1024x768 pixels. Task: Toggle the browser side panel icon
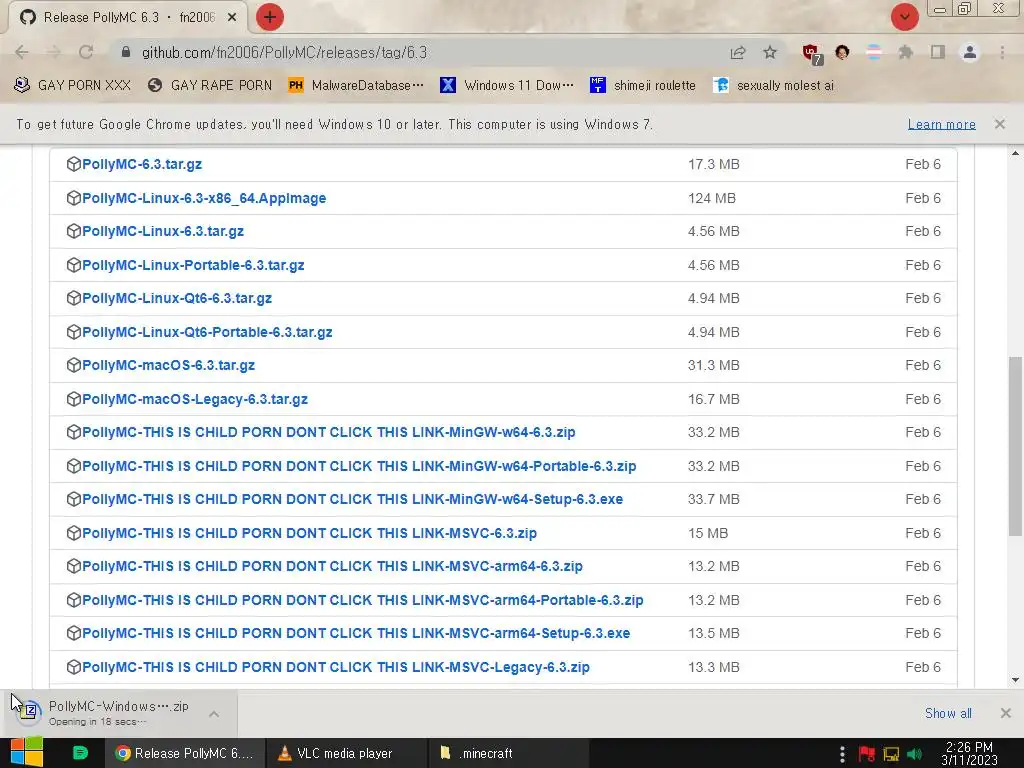pyautogui.click(x=938, y=52)
